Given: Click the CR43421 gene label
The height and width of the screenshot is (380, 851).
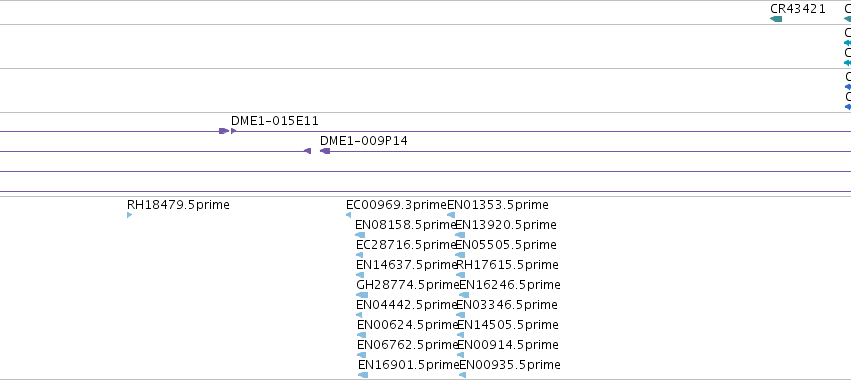Looking at the screenshot, I should click(798, 9).
